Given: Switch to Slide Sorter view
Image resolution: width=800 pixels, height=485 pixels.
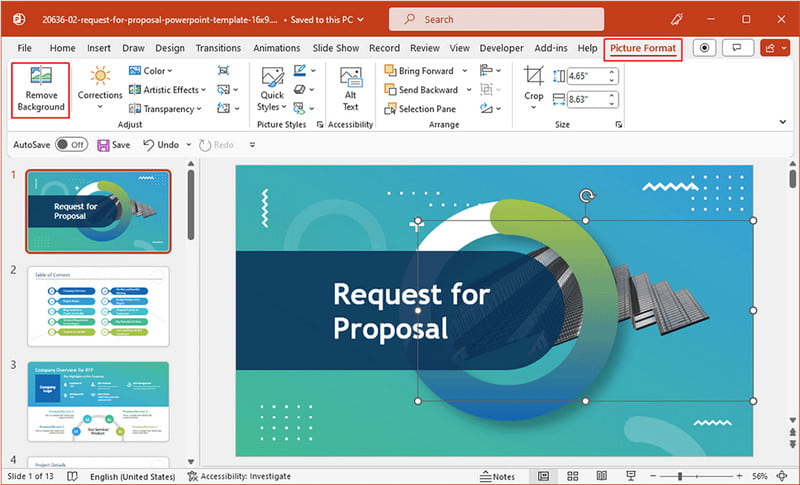Looking at the screenshot, I should [x=571, y=476].
